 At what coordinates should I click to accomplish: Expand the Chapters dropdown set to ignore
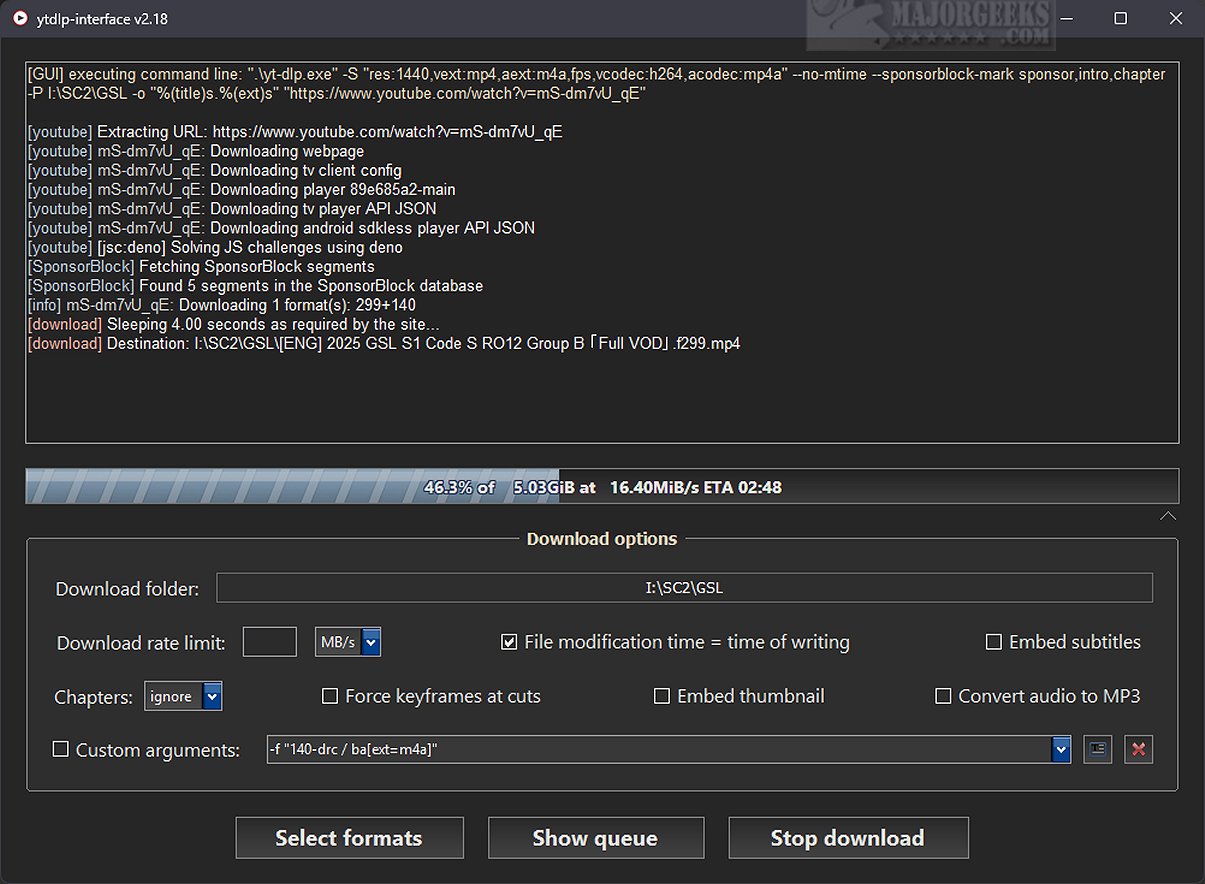(212, 696)
